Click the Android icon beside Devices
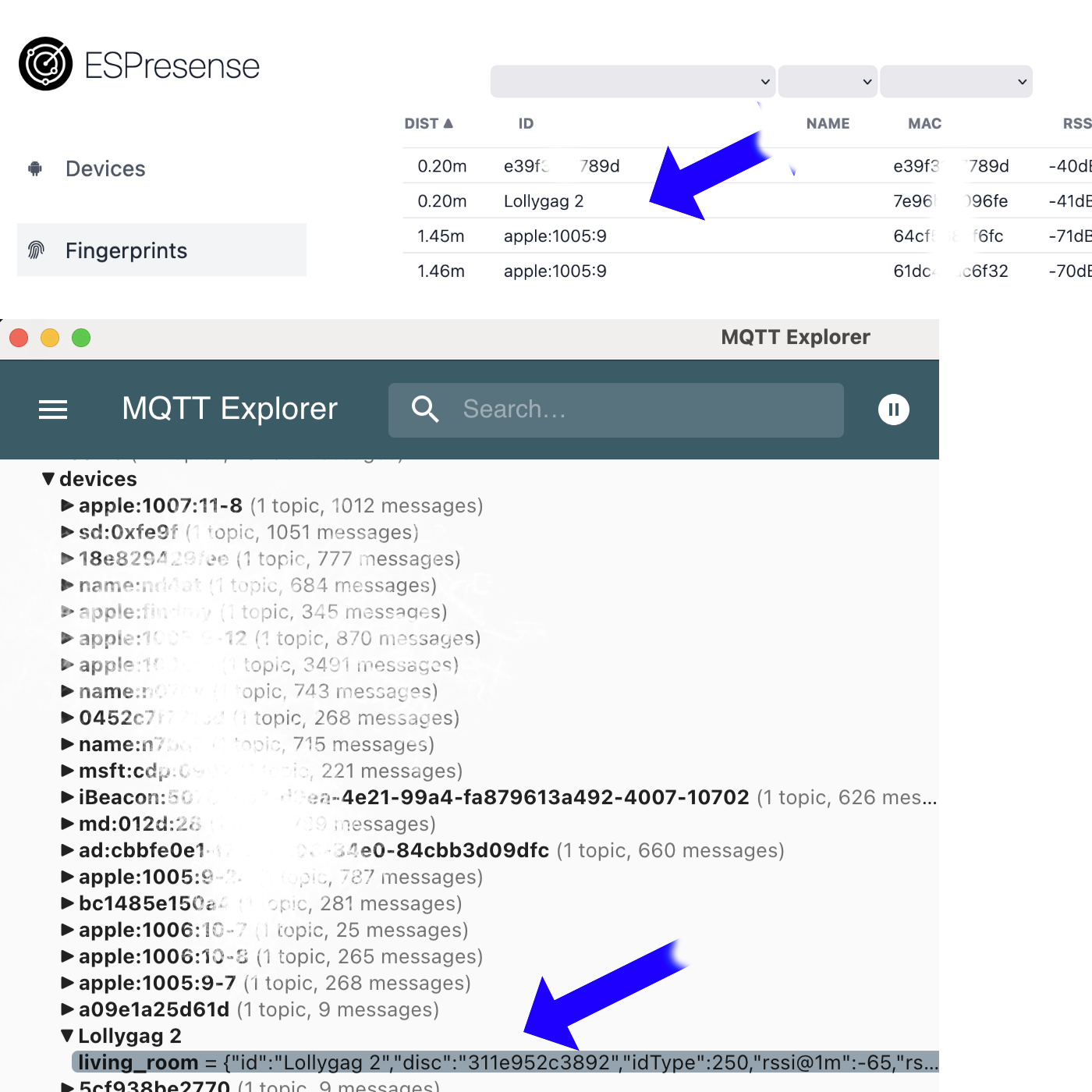Image resolution: width=1092 pixels, height=1092 pixels. point(34,168)
